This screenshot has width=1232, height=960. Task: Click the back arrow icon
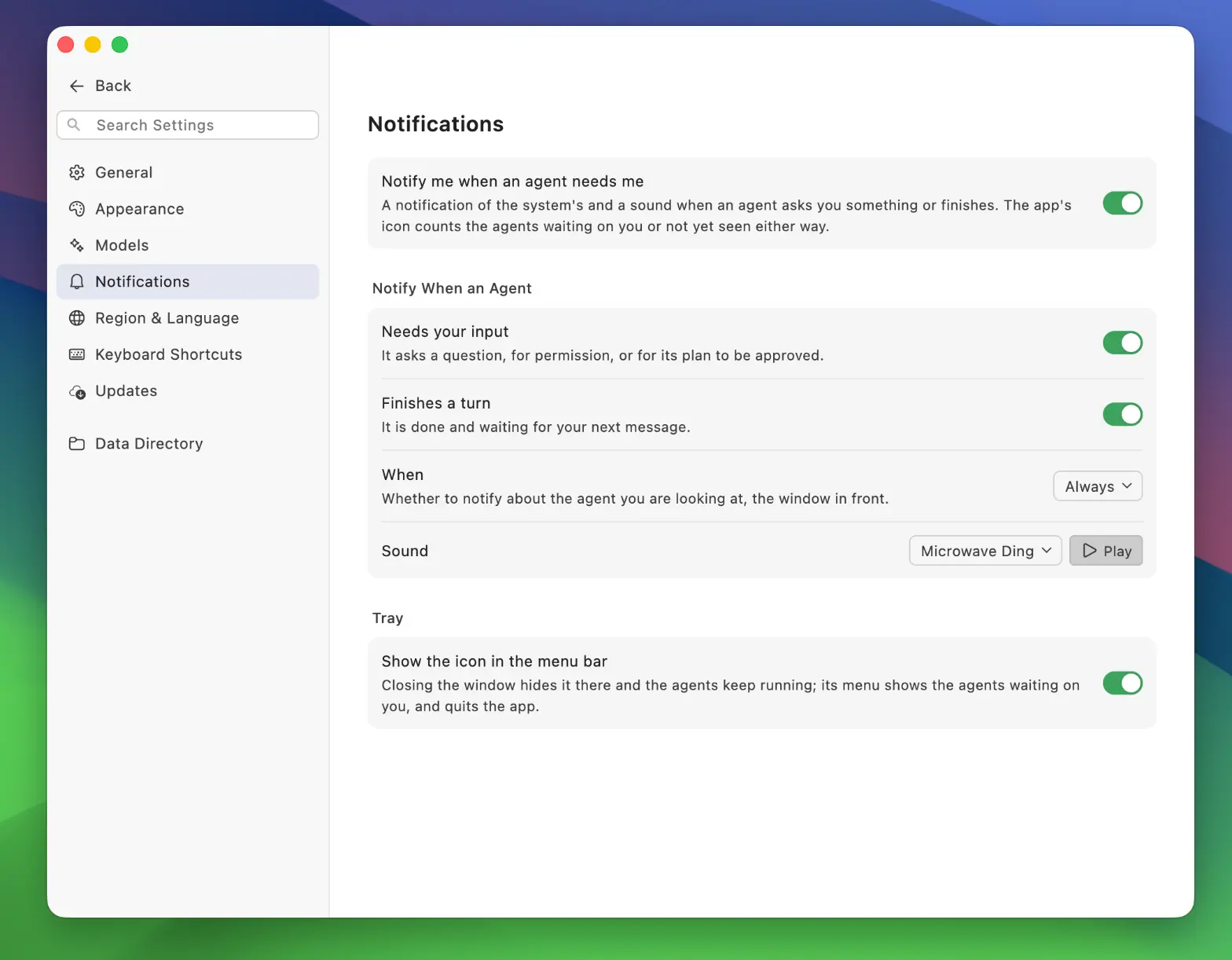pyautogui.click(x=76, y=86)
